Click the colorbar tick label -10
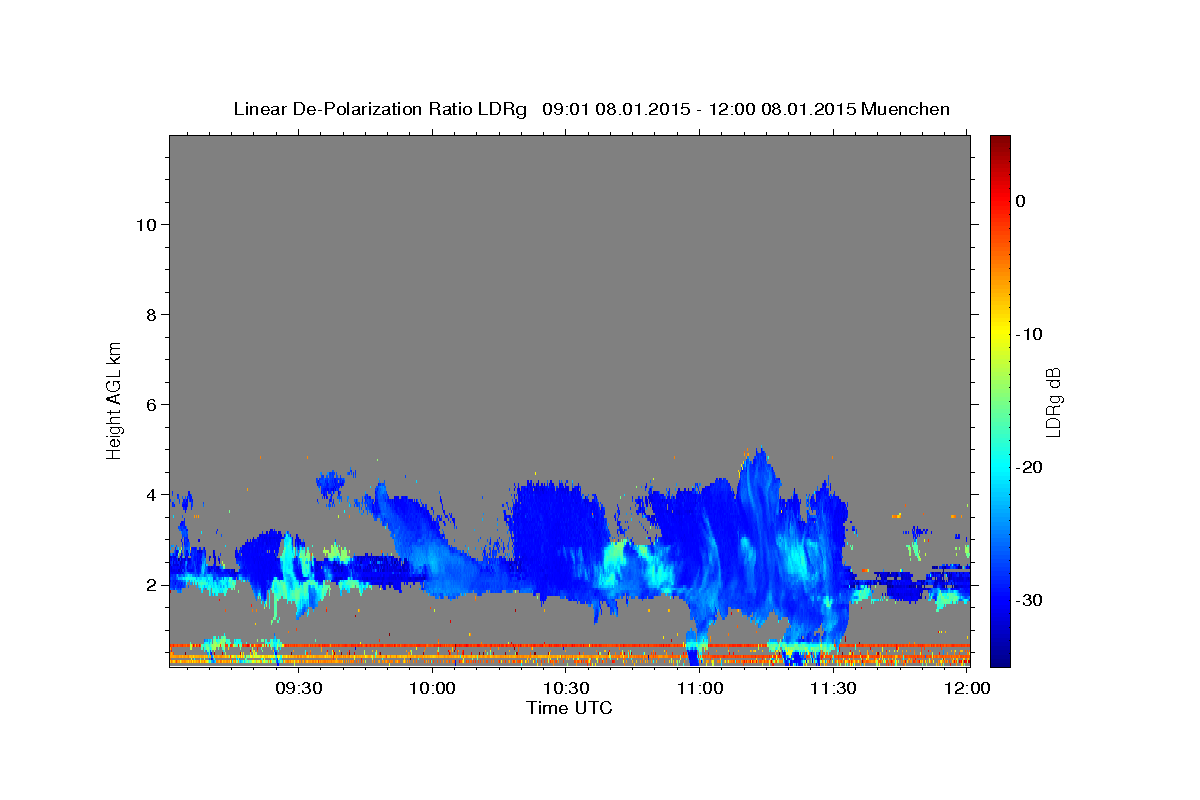 click(1029, 334)
